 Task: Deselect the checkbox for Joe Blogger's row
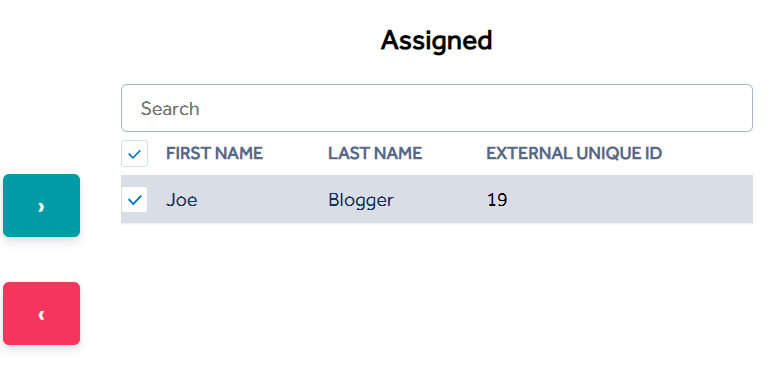(x=134, y=200)
